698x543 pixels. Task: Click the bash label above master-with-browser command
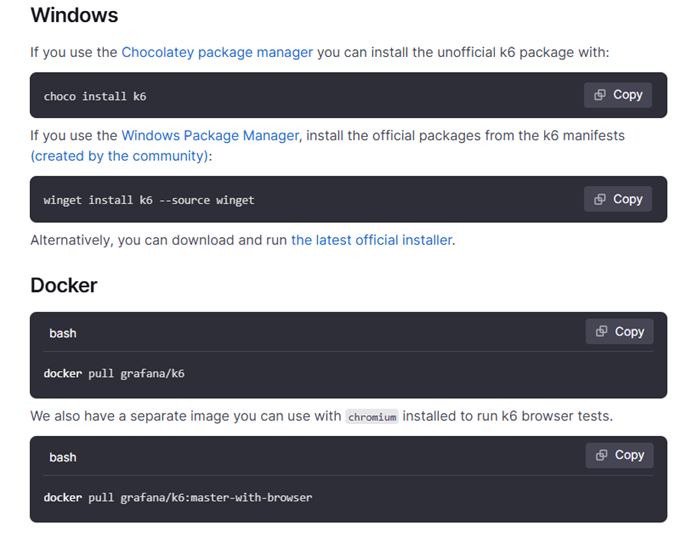pyautogui.click(x=63, y=458)
